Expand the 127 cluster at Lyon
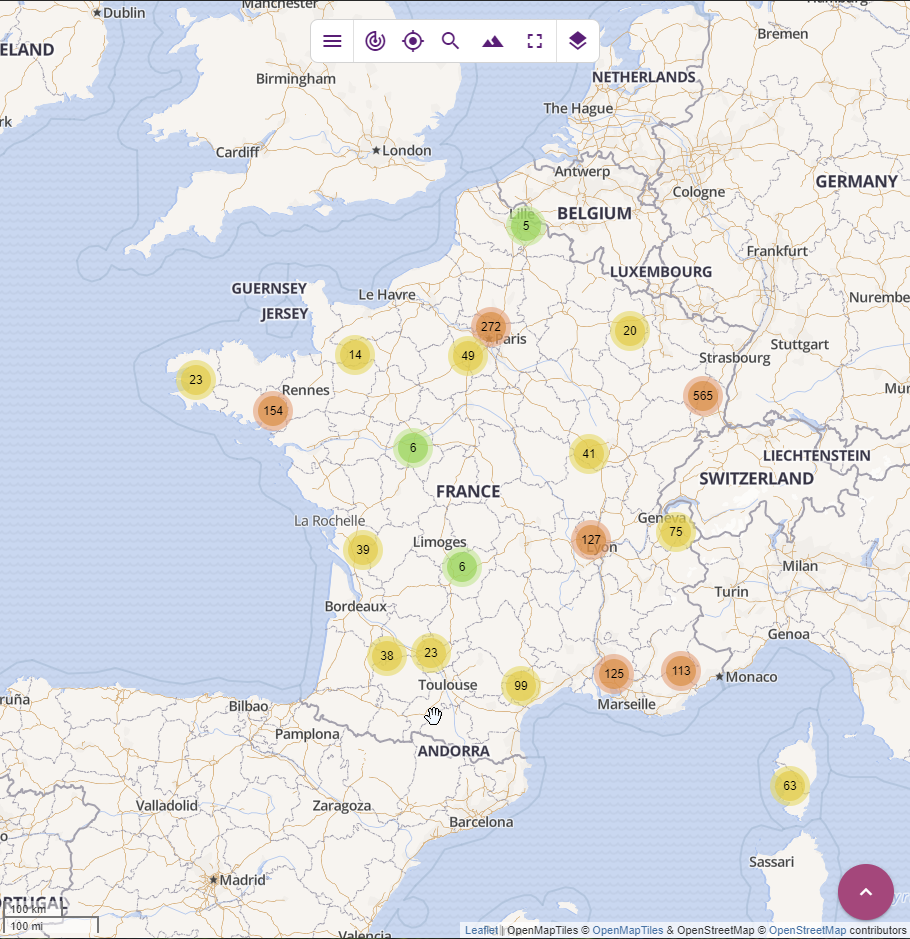 pyautogui.click(x=591, y=540)
